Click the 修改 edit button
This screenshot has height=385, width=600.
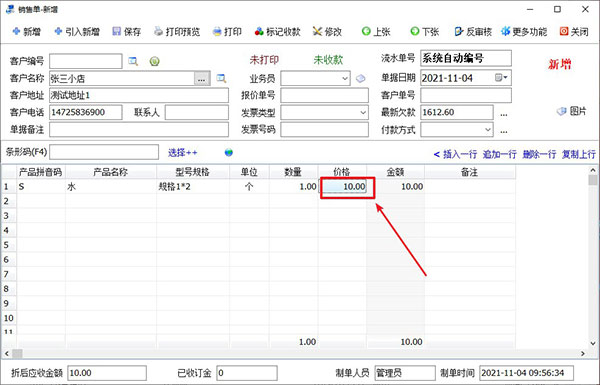327,31
